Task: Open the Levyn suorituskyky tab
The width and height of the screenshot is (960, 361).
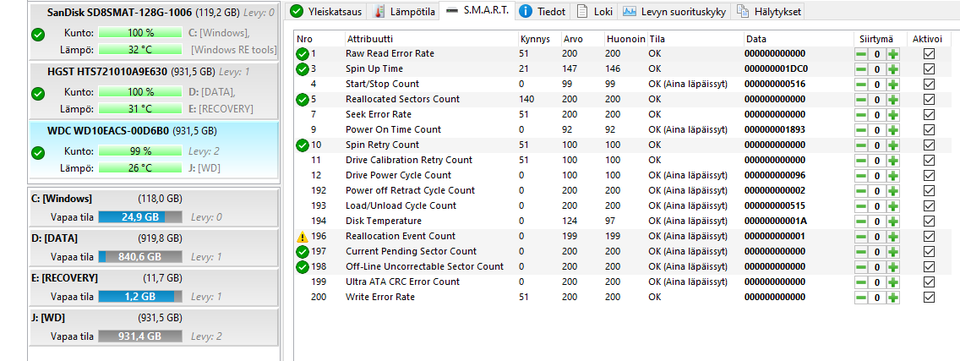Action: pyautogui.click(x=674, y=12)
